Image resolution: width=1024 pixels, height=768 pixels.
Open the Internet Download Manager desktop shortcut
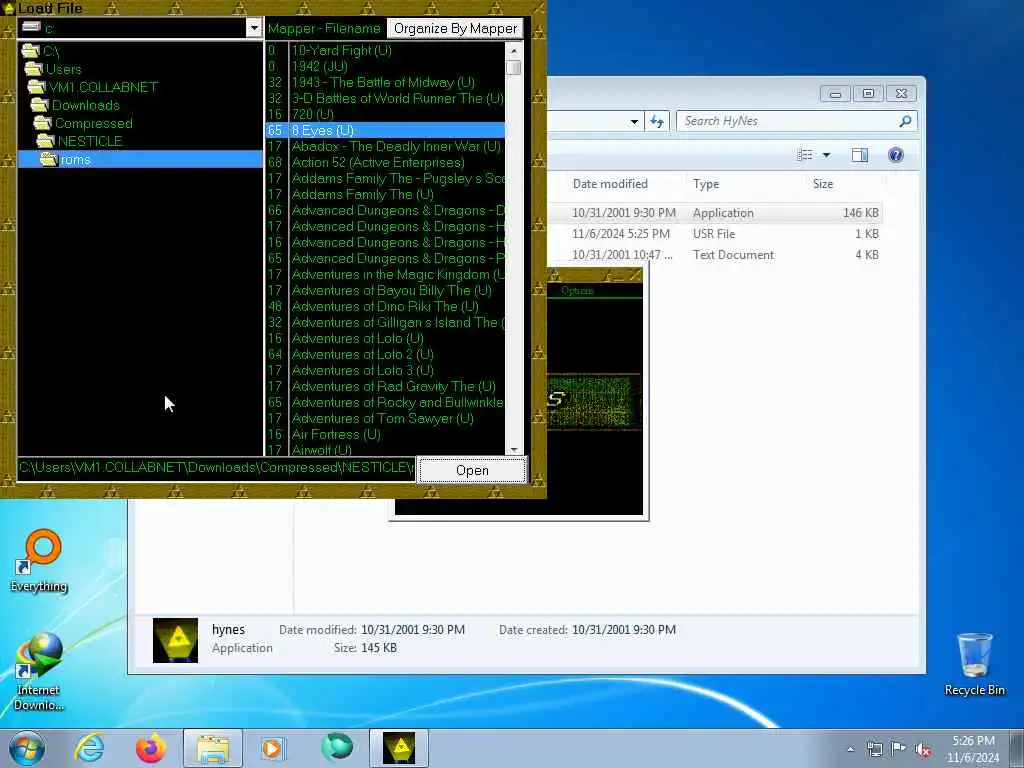(39, 671)
